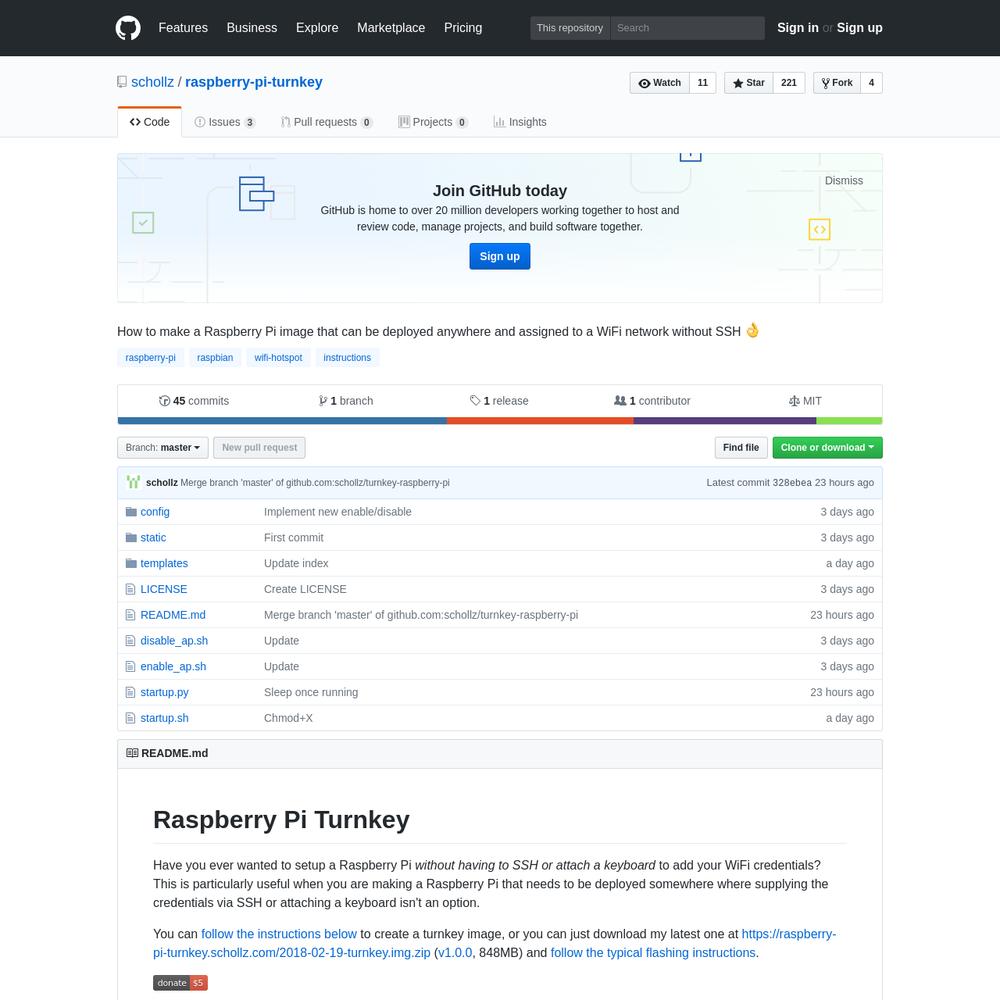The image size is (1000, 1000).
Task: Click the LICENSE file icon
Action: [x=130, y=589]
